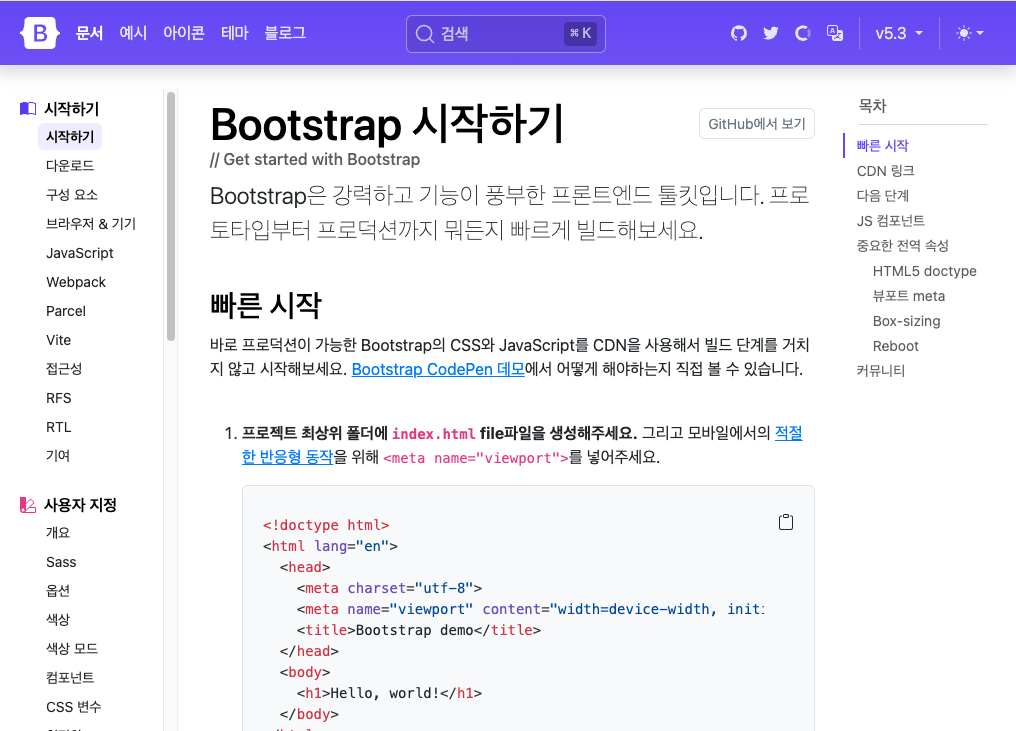Click the Bootstrap logo home icon

(x=40, y=33)
